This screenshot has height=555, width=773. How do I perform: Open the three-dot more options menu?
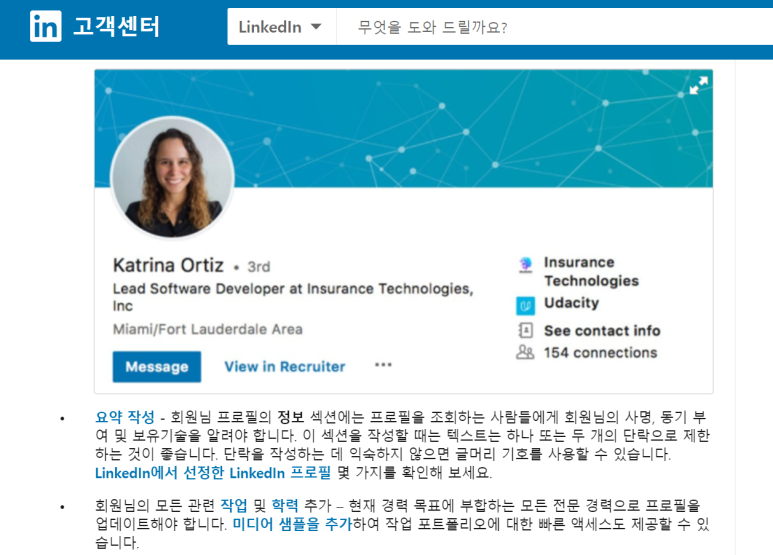(383, 365)
